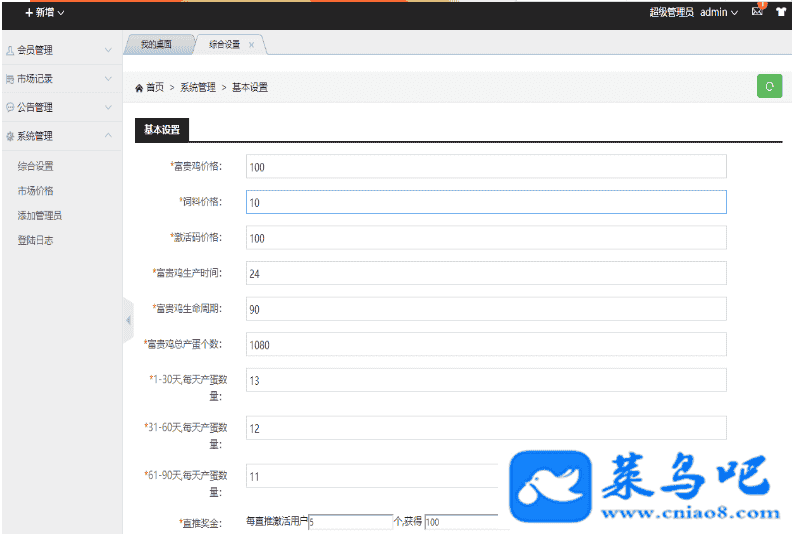This screenshot has width=793, height=534.
Task: Collapse the 系统管理 menu chevron
Action: point(108,136)
